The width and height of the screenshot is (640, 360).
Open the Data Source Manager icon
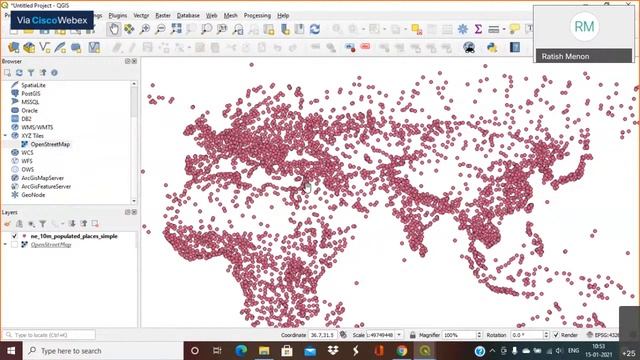pos(13,47)
